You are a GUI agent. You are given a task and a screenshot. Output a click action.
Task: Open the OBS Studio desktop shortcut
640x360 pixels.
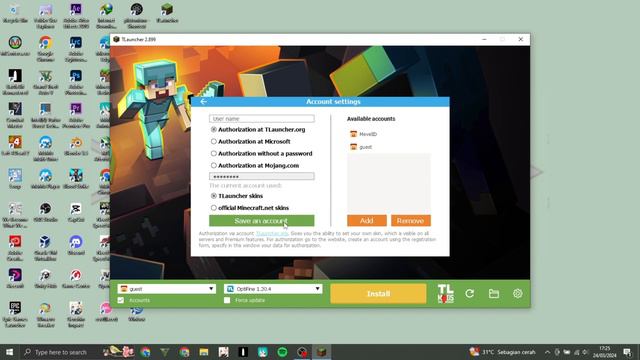[x=45, y=213]
